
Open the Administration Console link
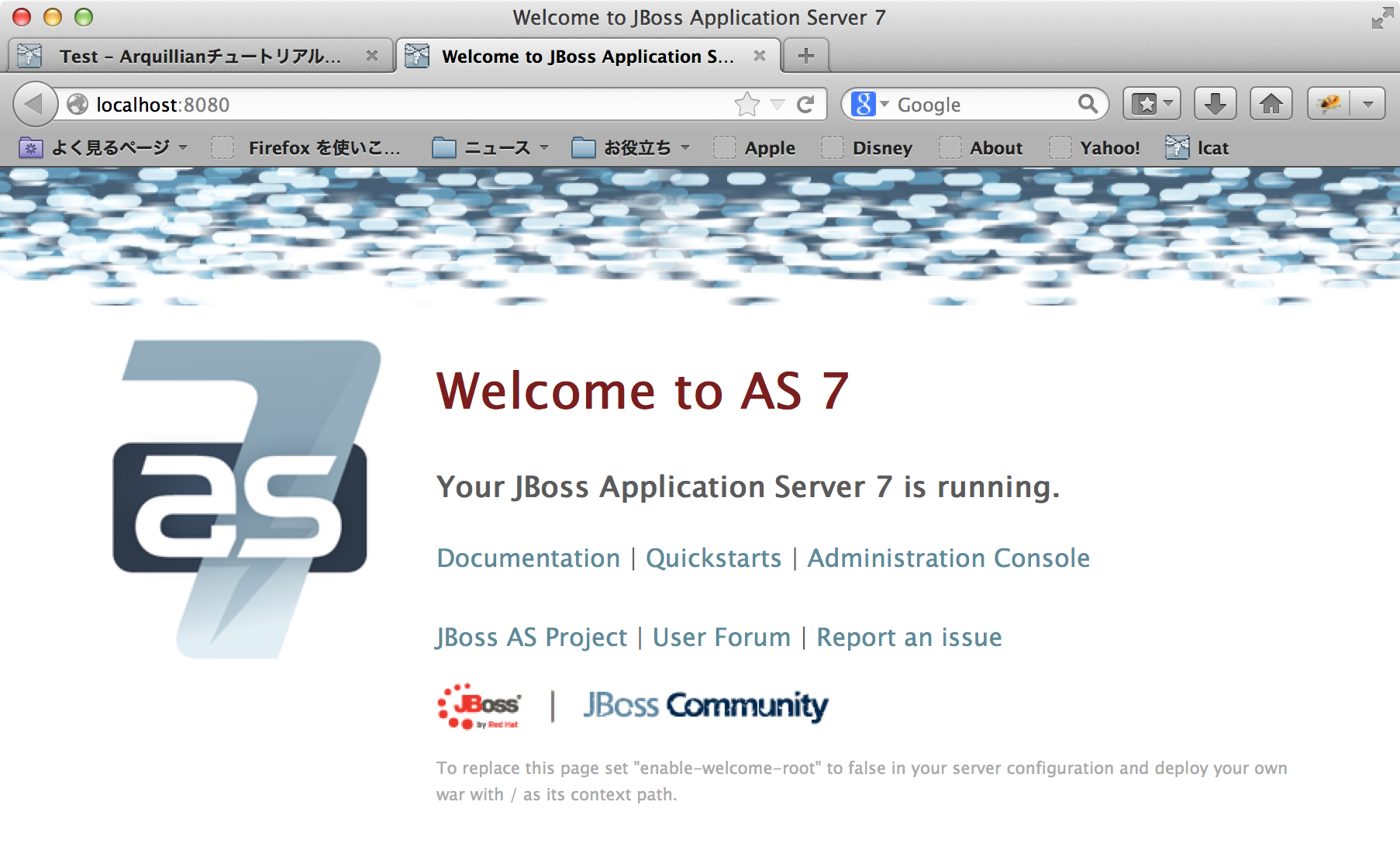click(949, 558)
